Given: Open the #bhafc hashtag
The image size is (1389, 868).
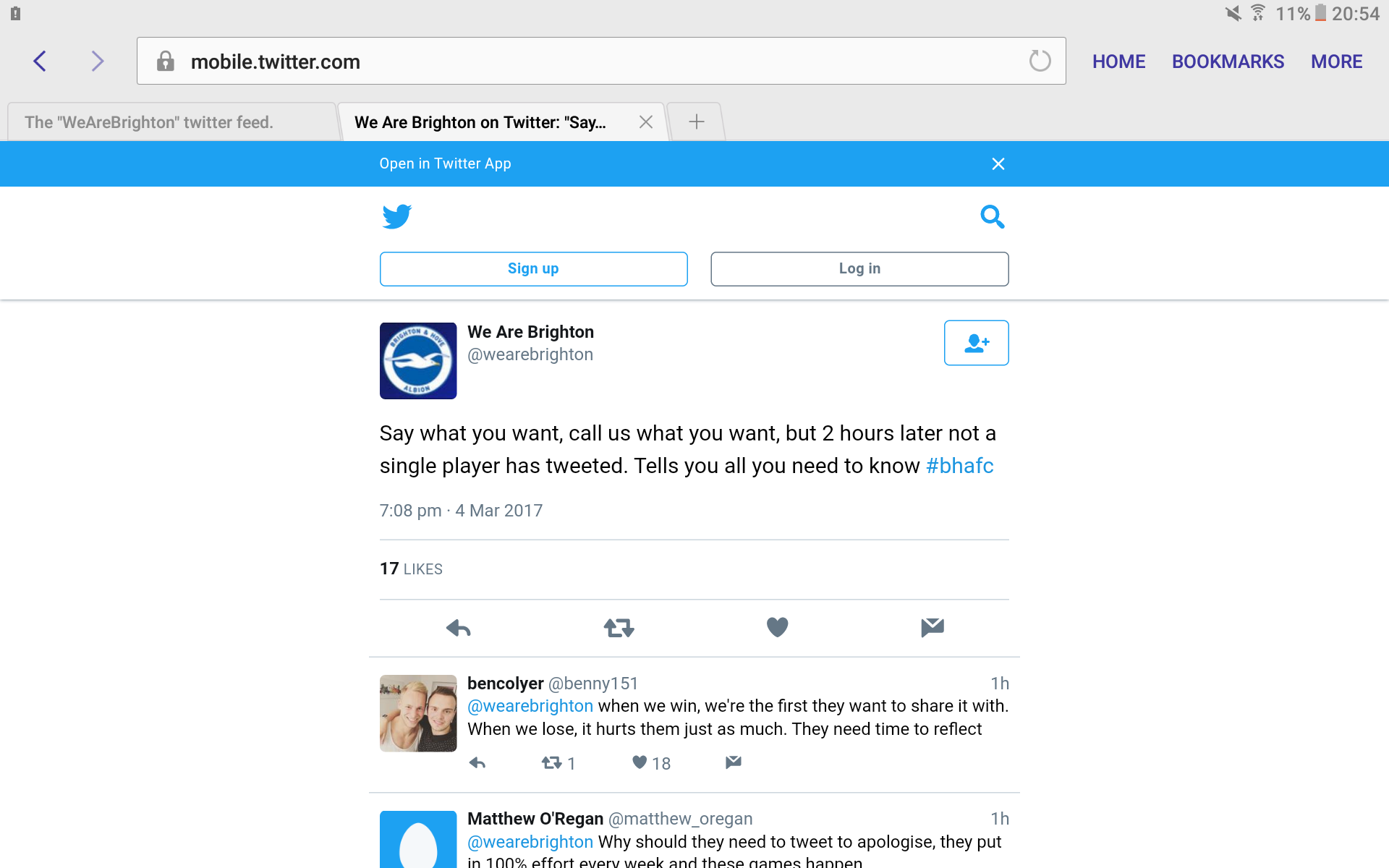Looking at the screenshot, I should [x=959, y=466].
